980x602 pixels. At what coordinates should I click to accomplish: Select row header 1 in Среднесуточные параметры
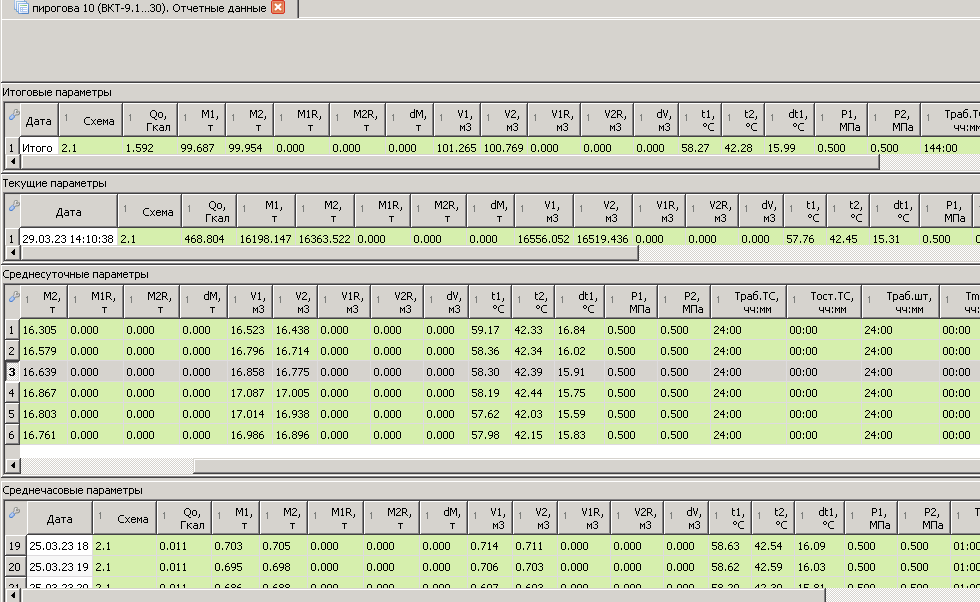(x=12, y=330)
